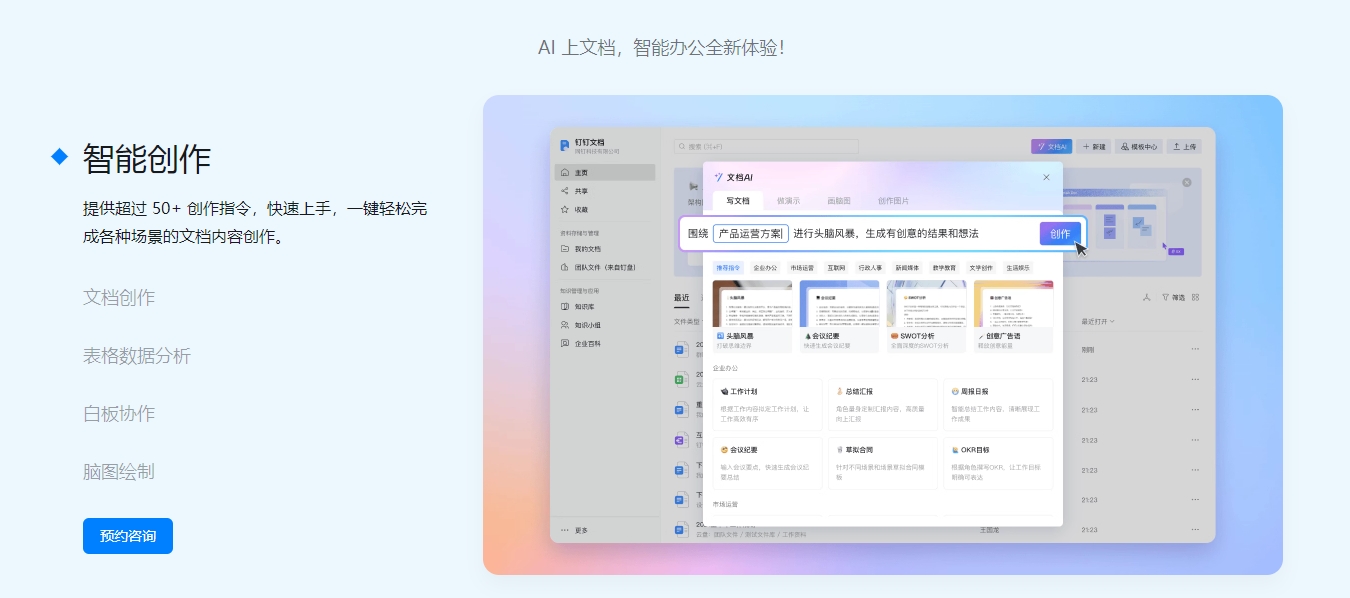Viewport: 1350px width, 598px height.
Task: Click the 预约咨询 button
Action: tap(128, 536)
